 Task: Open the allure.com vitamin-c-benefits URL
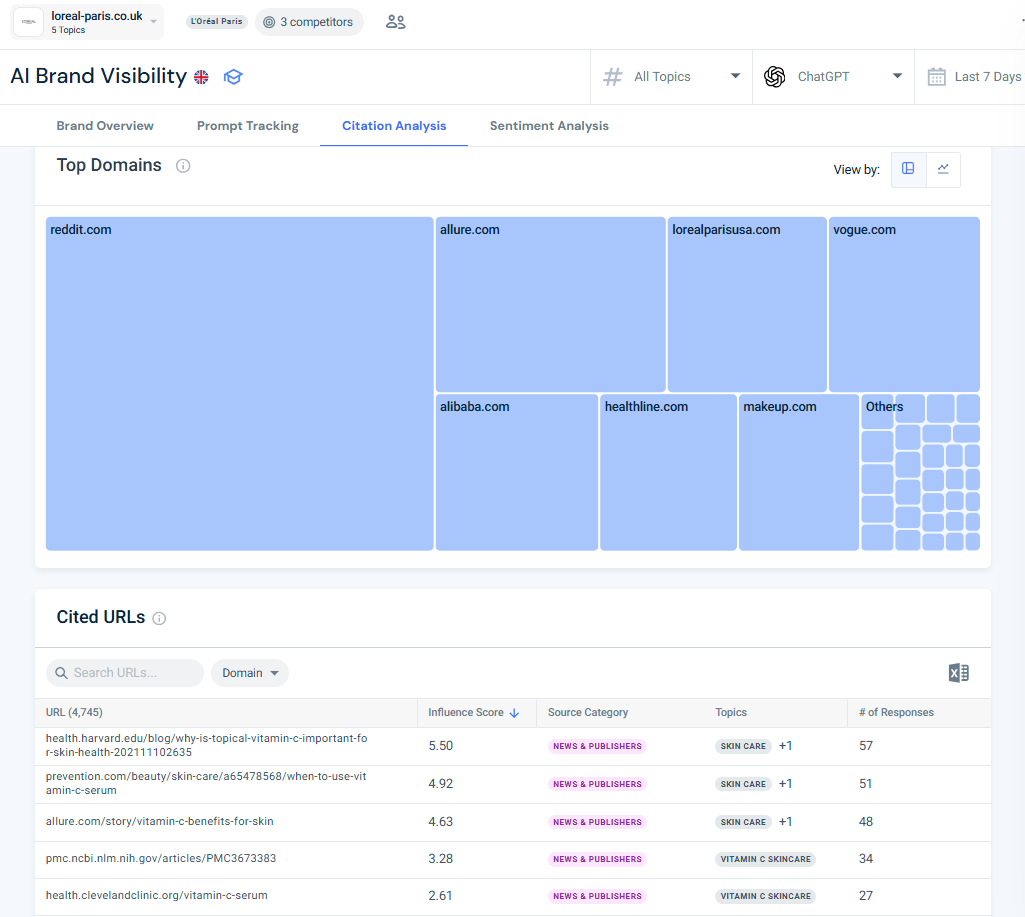[160, 821]
